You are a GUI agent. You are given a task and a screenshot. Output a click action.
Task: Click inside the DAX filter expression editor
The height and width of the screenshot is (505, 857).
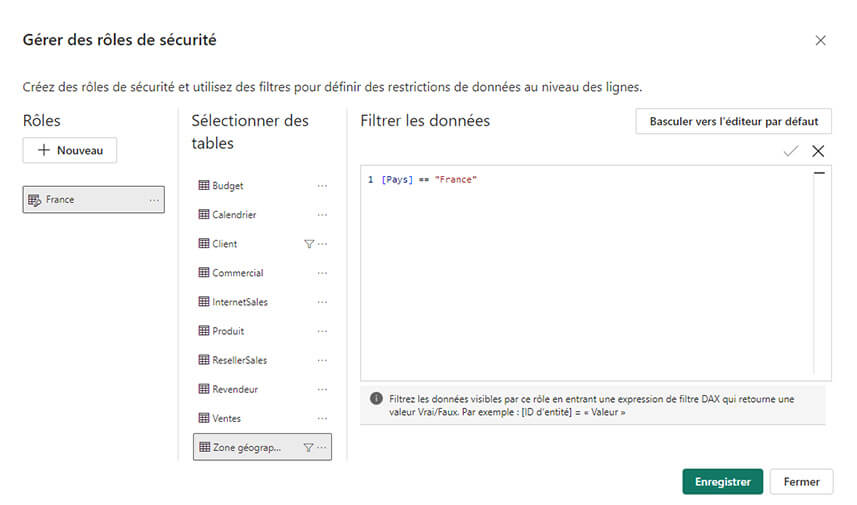pos(596,273)
